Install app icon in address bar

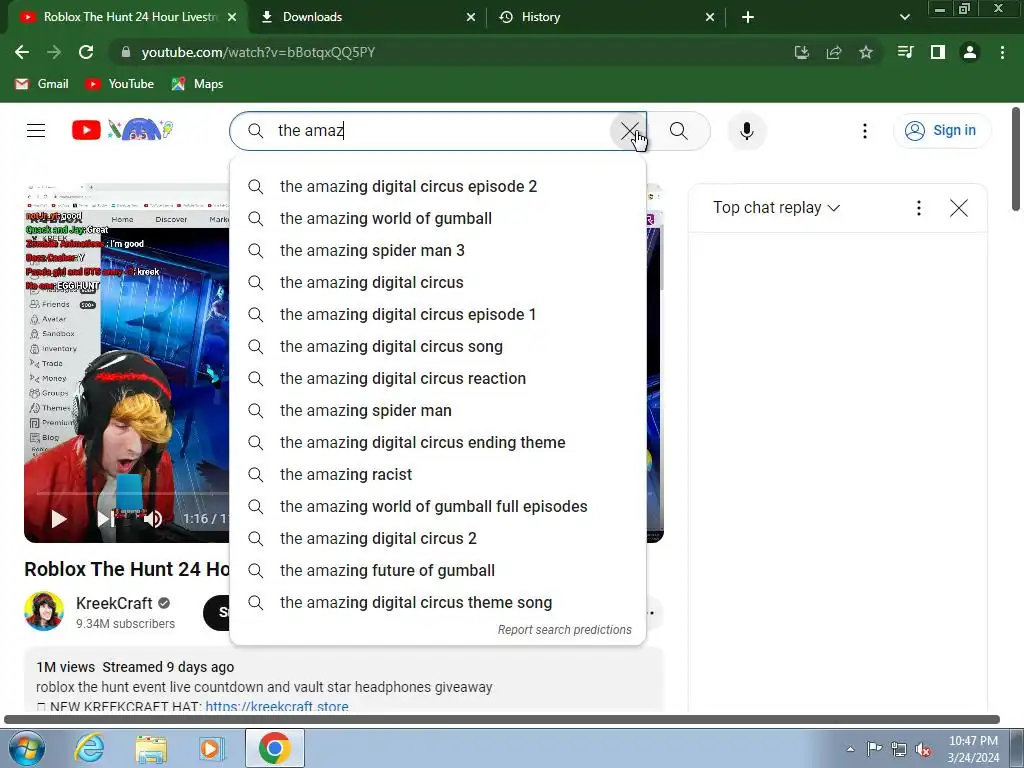(801, 52)
